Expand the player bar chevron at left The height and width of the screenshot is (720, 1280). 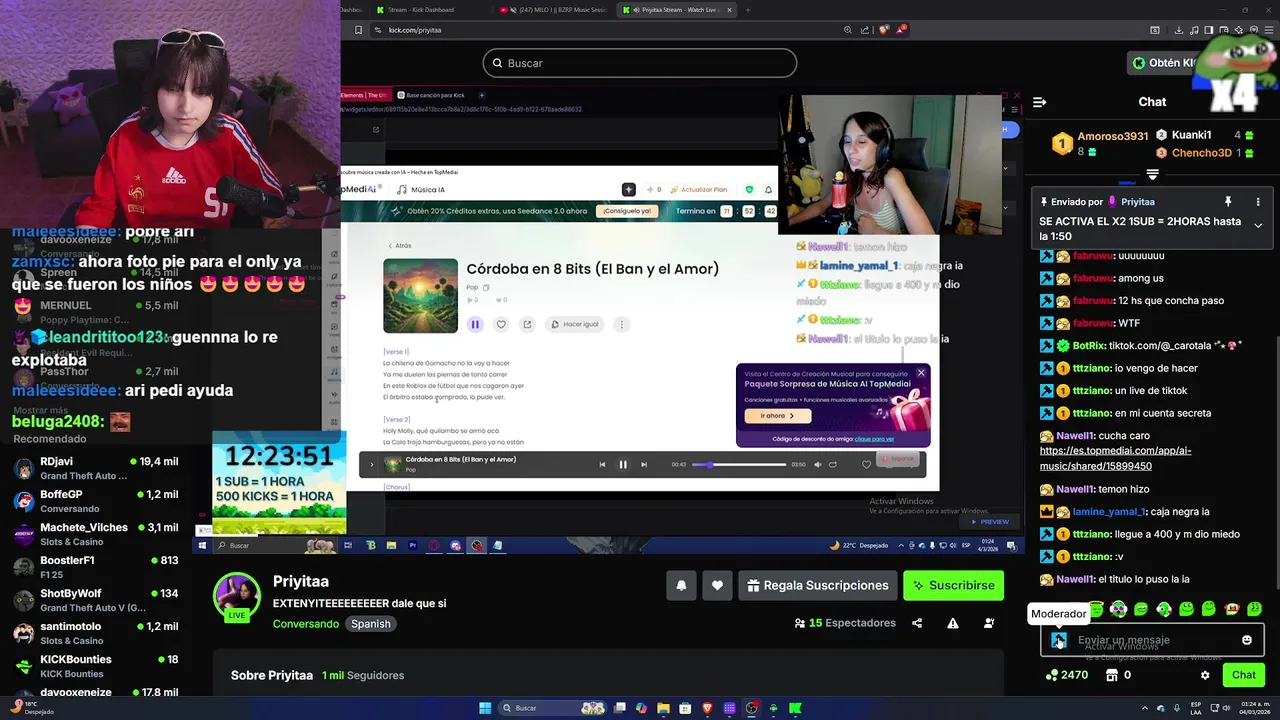coord(372,464)
